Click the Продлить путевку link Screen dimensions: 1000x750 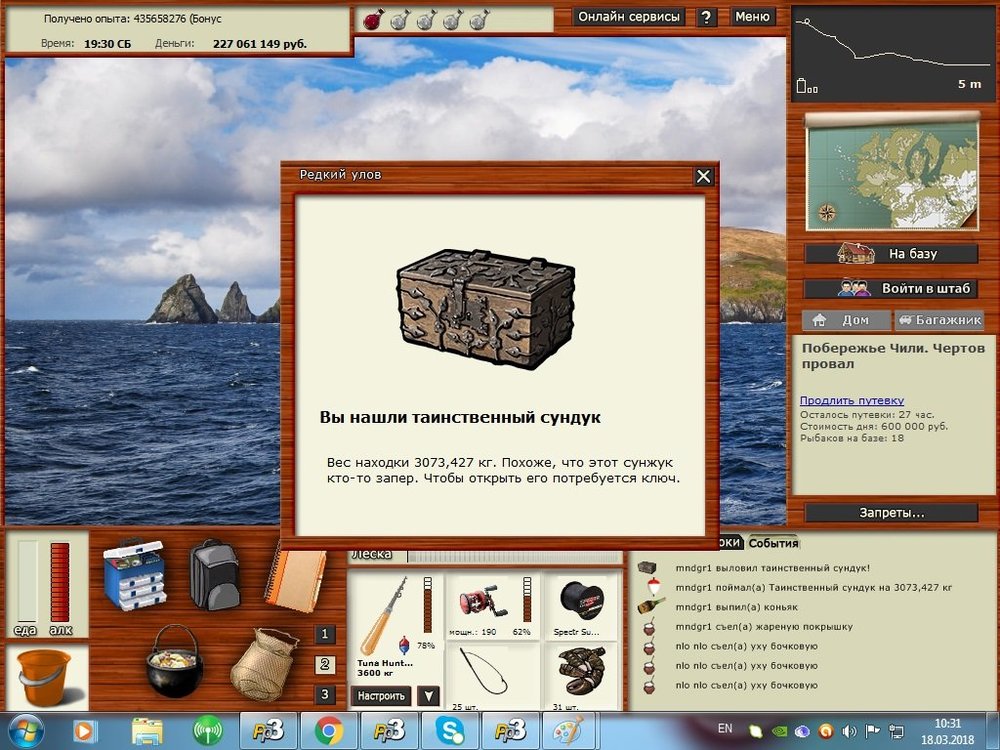(x=851, y=401)
